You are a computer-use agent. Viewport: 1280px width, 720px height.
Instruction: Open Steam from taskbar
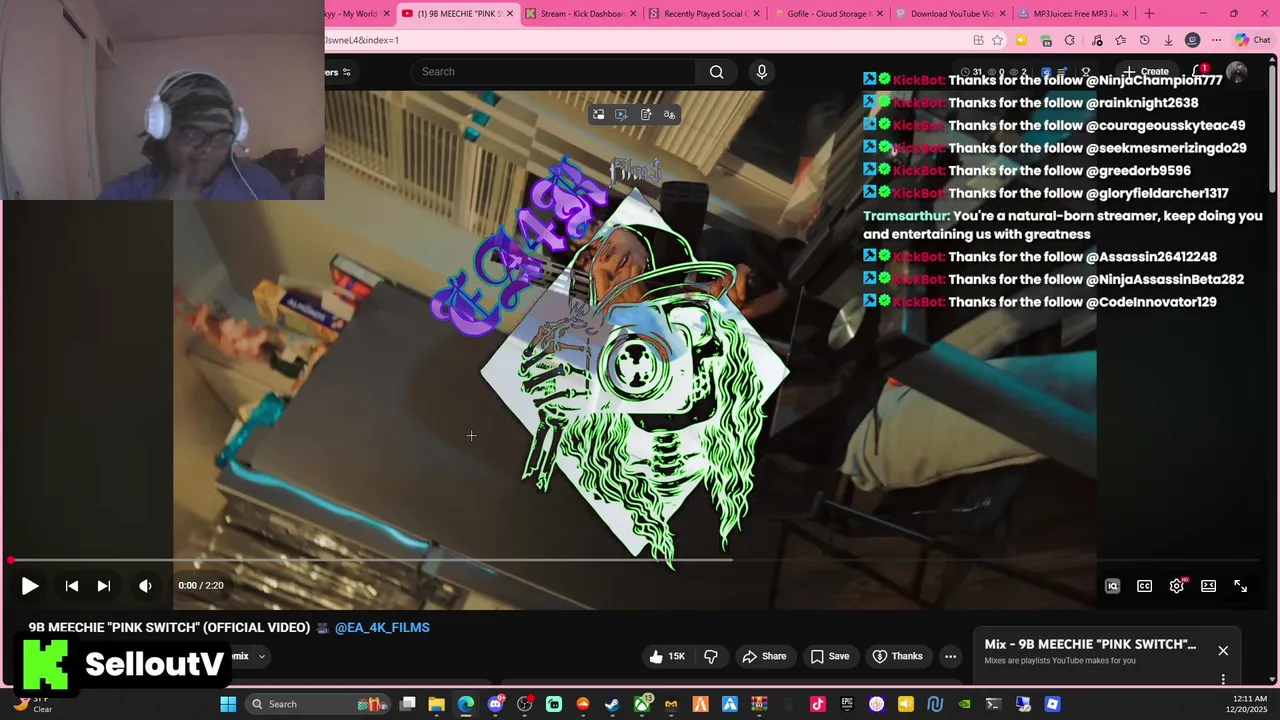612,704
